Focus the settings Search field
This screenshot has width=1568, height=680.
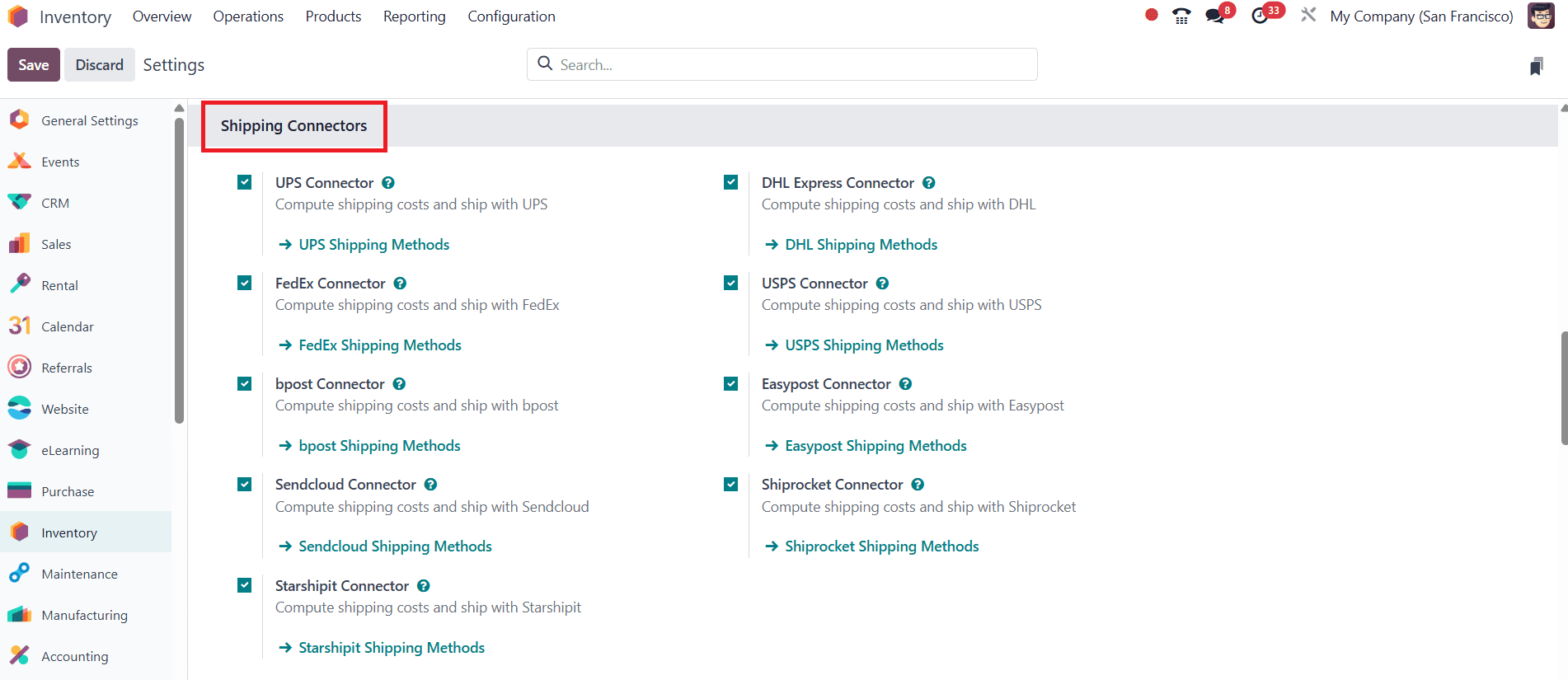click(x=782, y=64)
